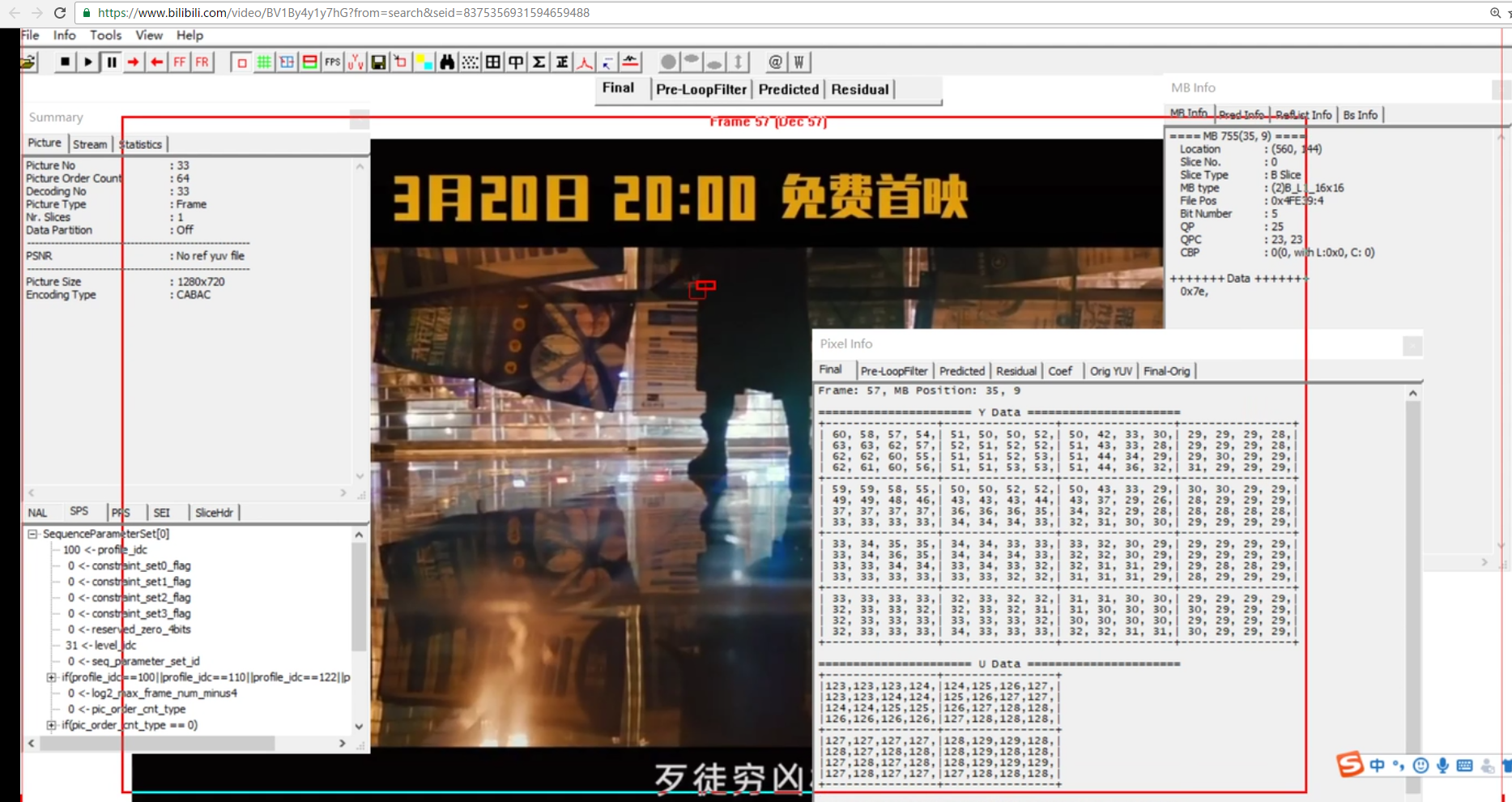Open the View menu

tap(149, 35)
